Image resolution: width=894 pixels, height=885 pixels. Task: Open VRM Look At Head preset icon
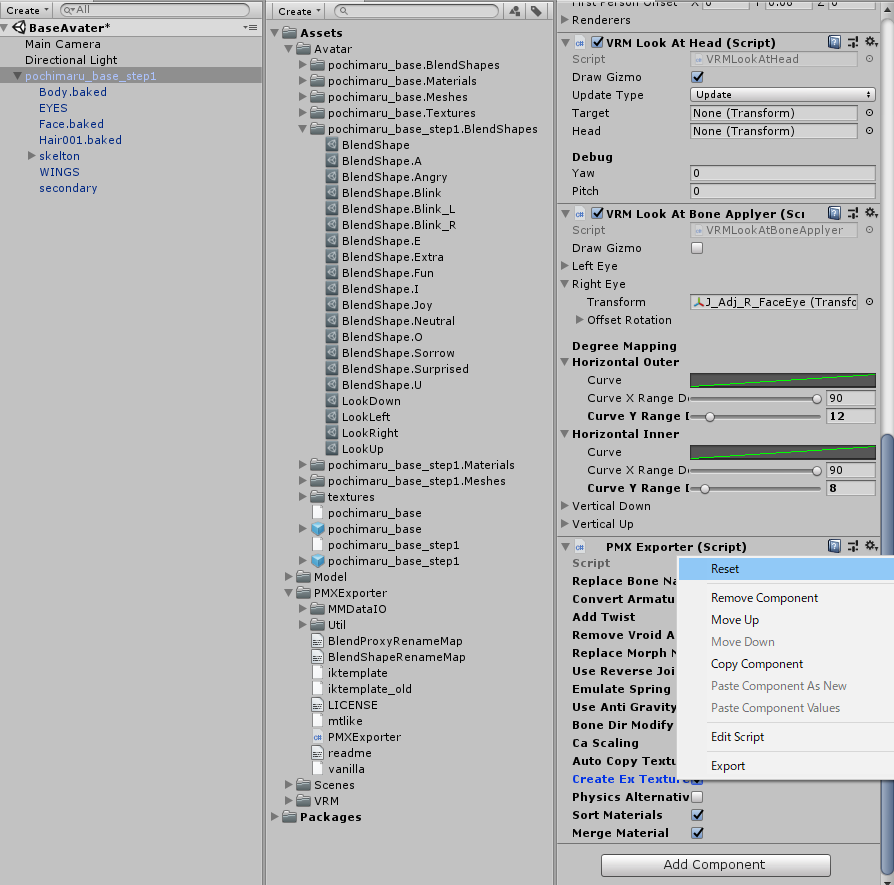(853, 42)
